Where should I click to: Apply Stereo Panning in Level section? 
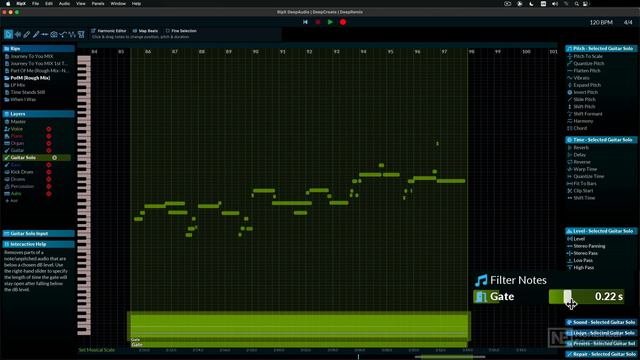pos(589,246)
